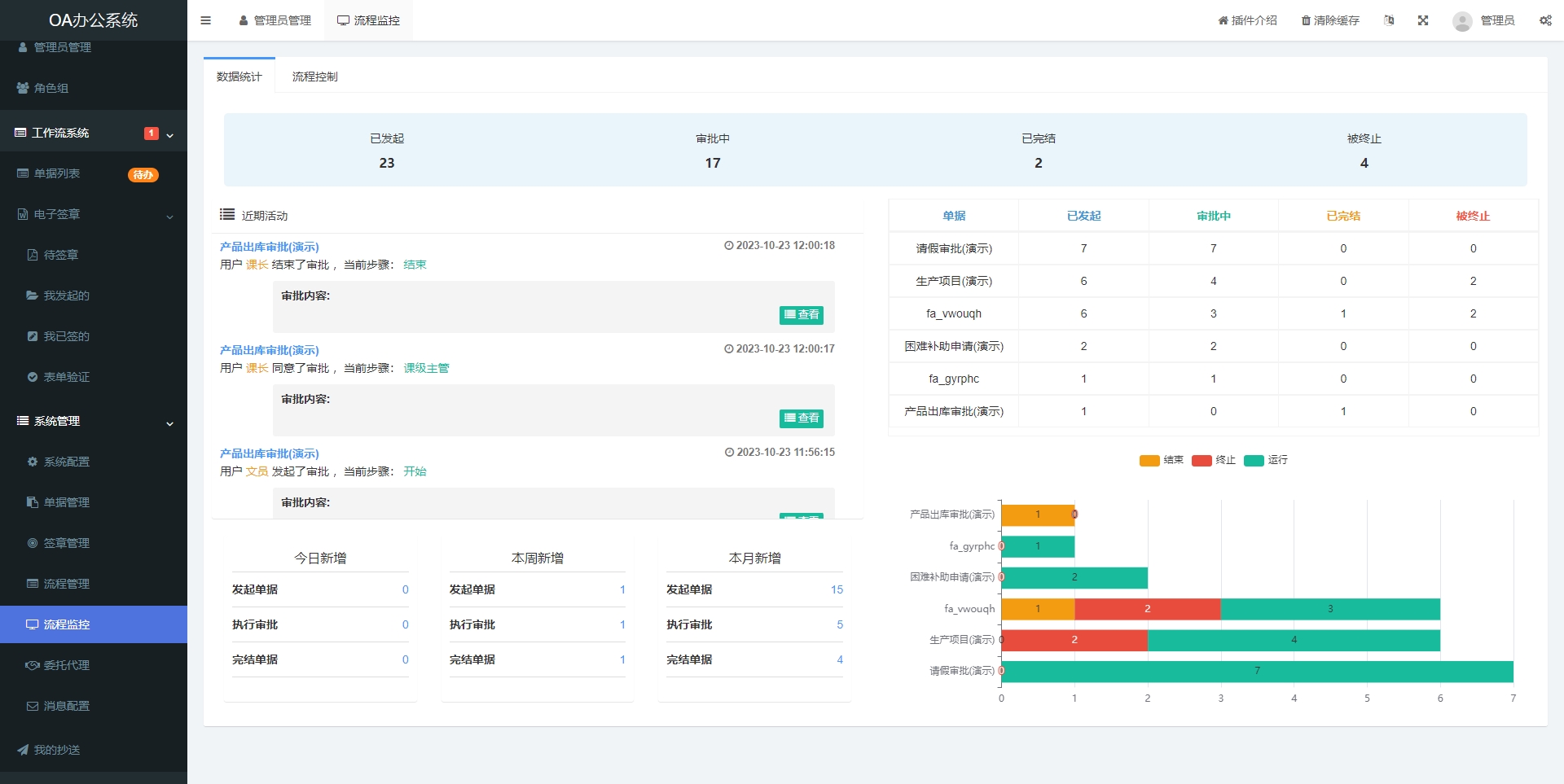Toggle the sidebar hamburger menu icon

[x=205, y=20]
